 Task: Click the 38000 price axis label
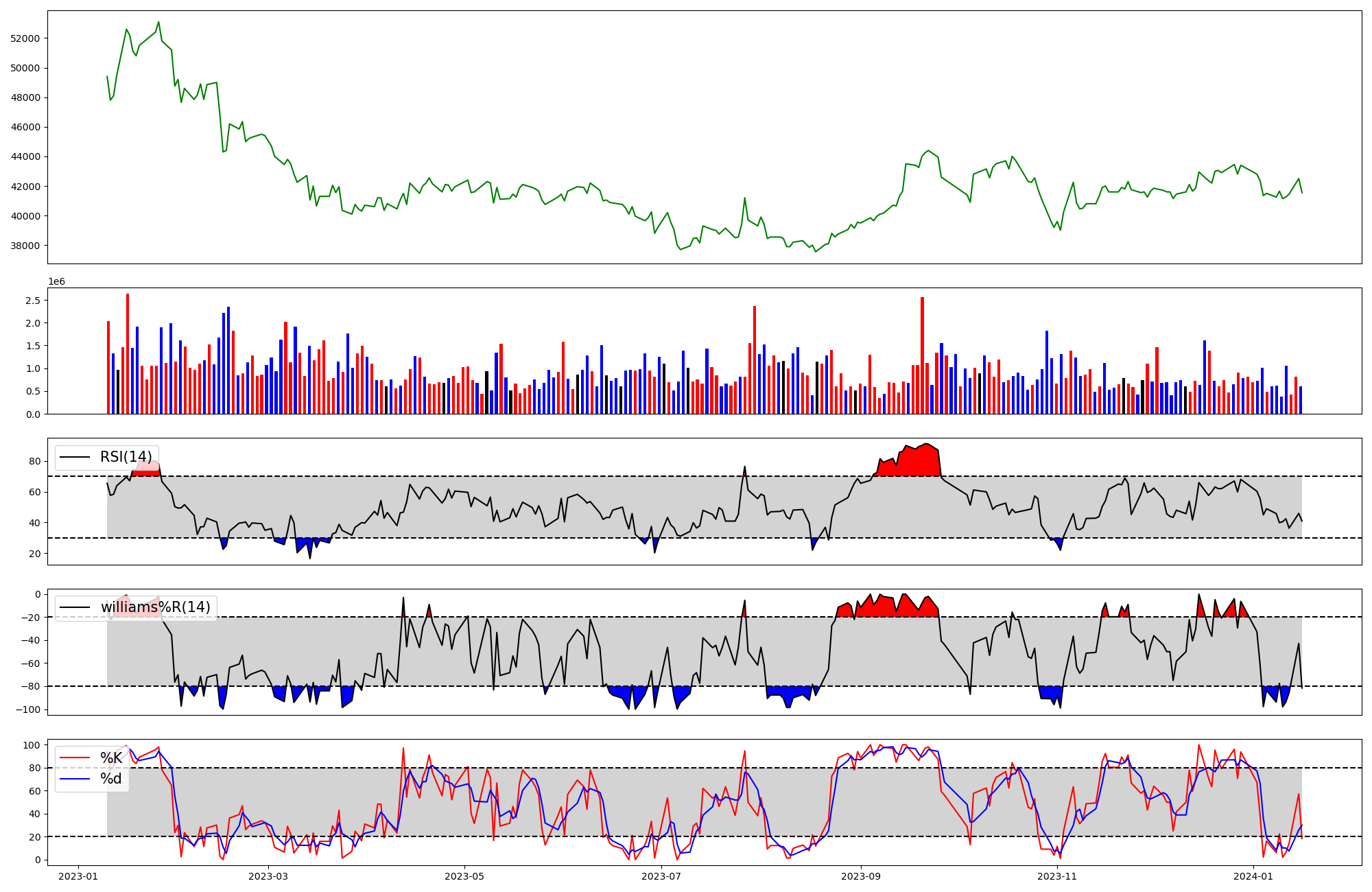[25, 246]
